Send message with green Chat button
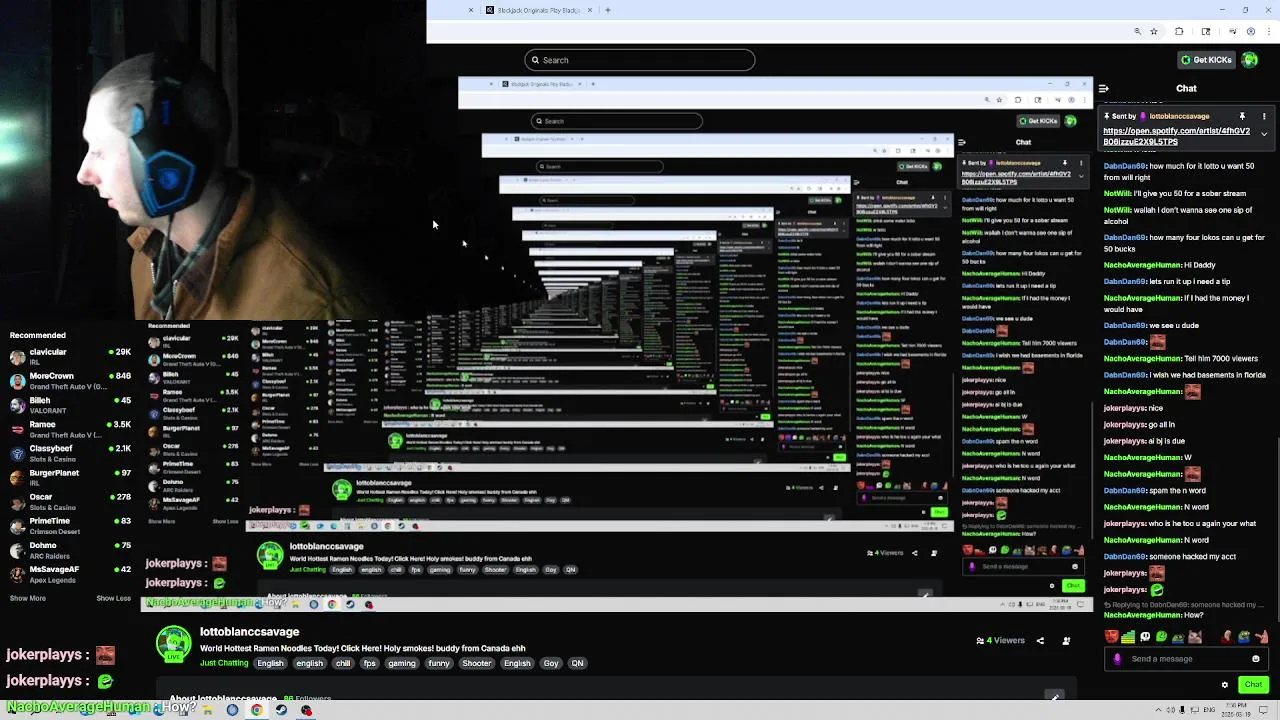 1253,685
